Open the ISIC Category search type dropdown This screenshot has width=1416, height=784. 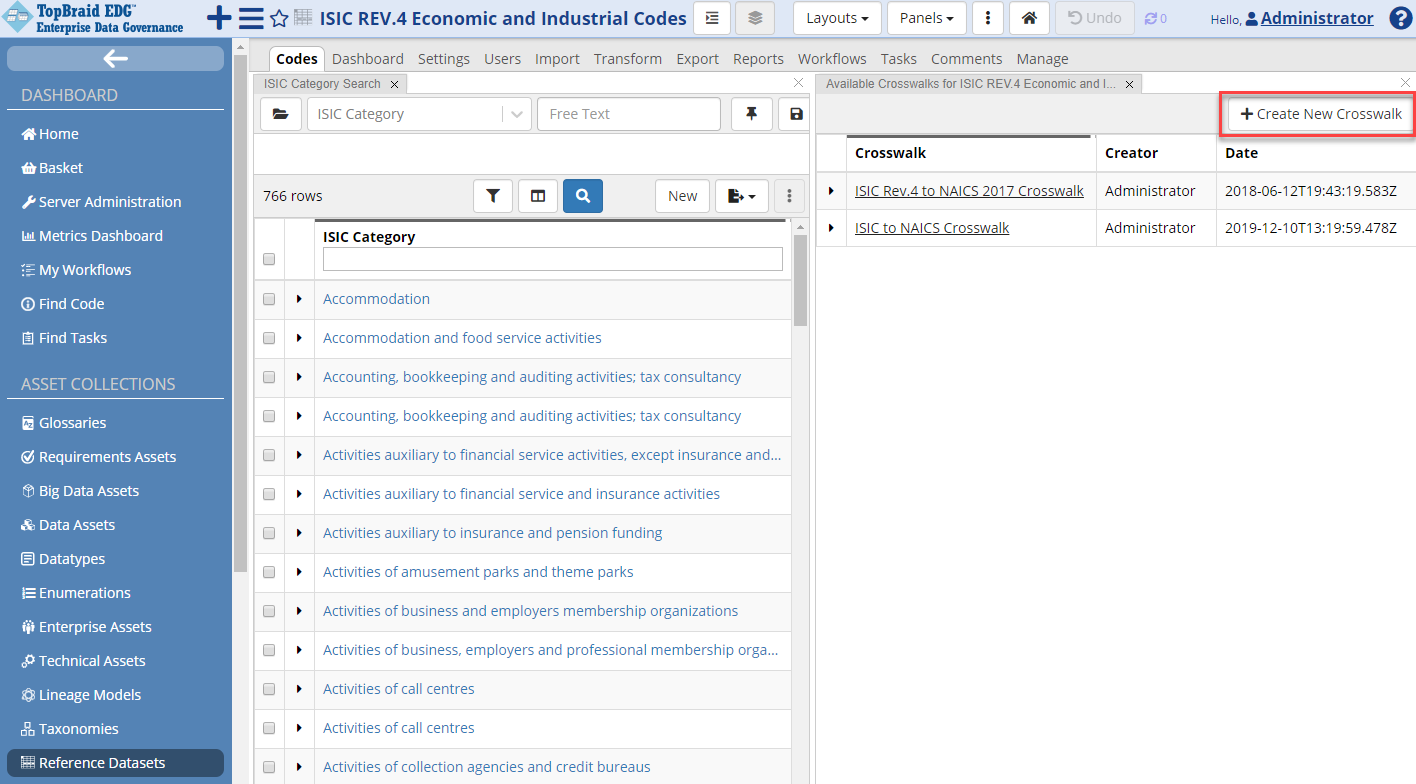pyautogui.click(x=419, y=114)
